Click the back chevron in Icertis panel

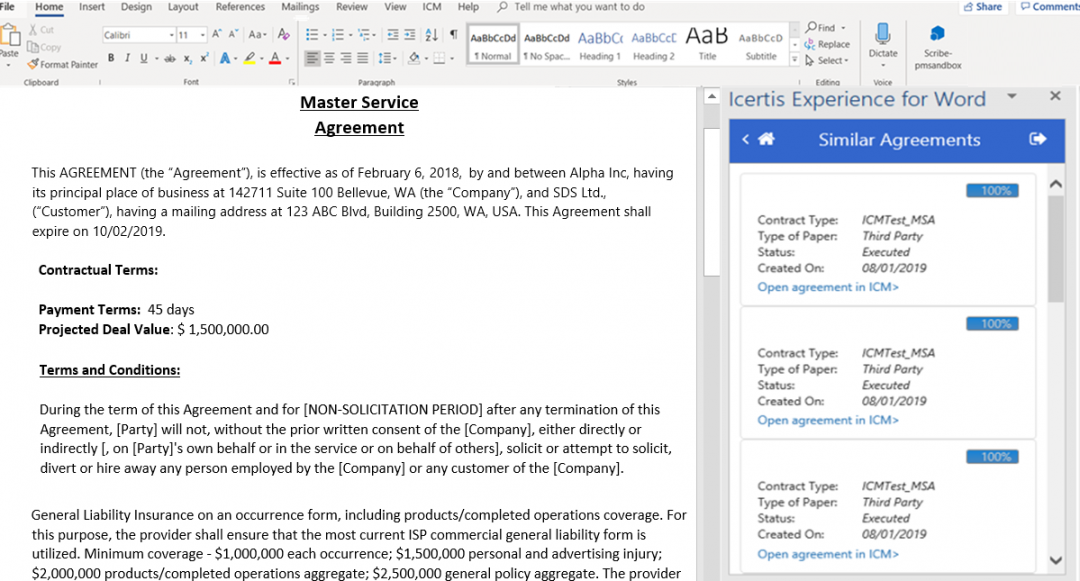(746, 140)
